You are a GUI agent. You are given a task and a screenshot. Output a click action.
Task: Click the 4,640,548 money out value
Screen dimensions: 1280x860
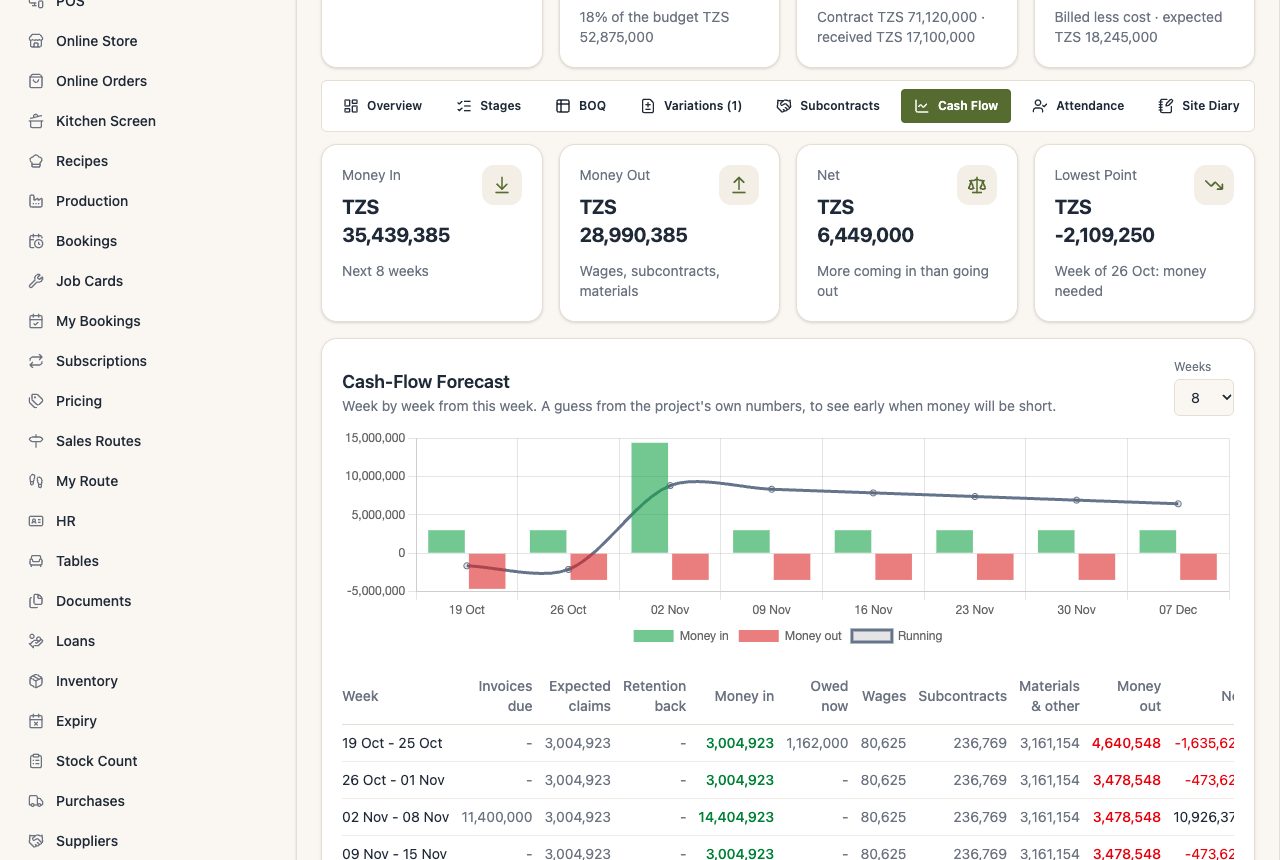point(1126,743)
